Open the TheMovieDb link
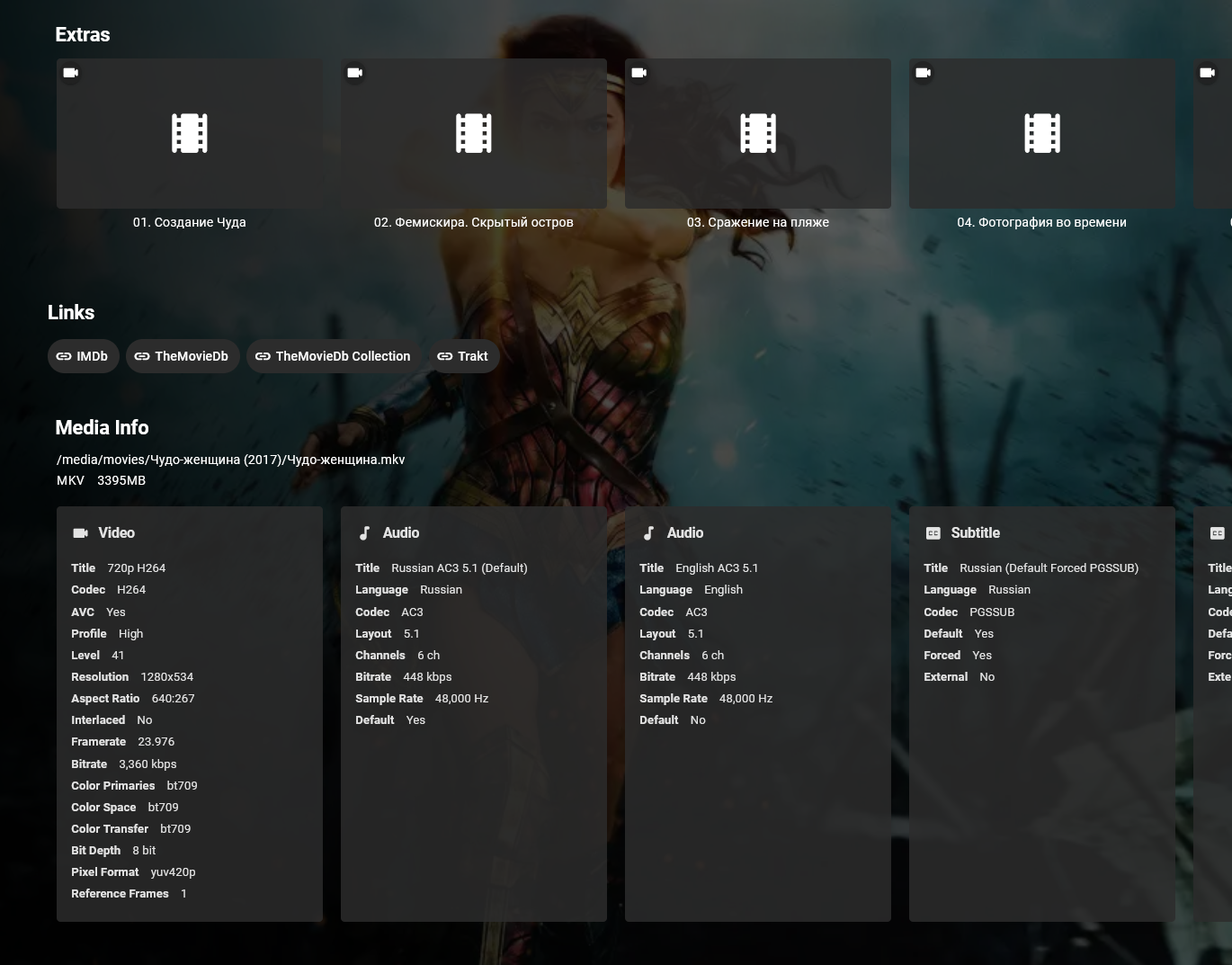Viewport: 1232px width, 965px height. point(183,356)
